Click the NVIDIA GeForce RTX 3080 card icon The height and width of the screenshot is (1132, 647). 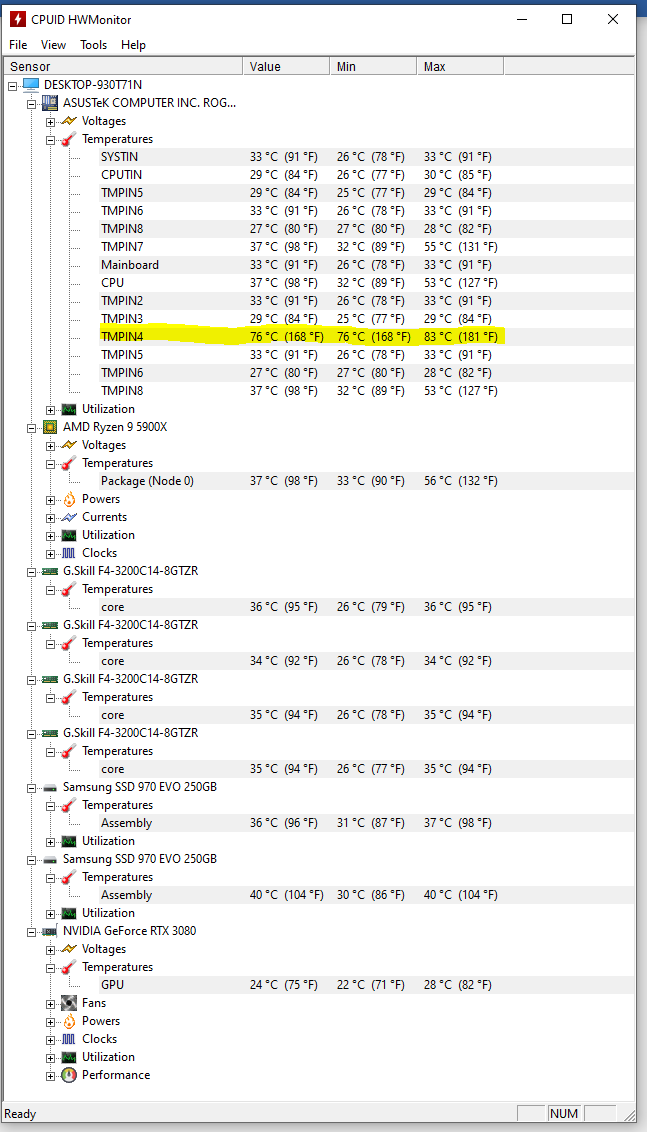[51, 931]
